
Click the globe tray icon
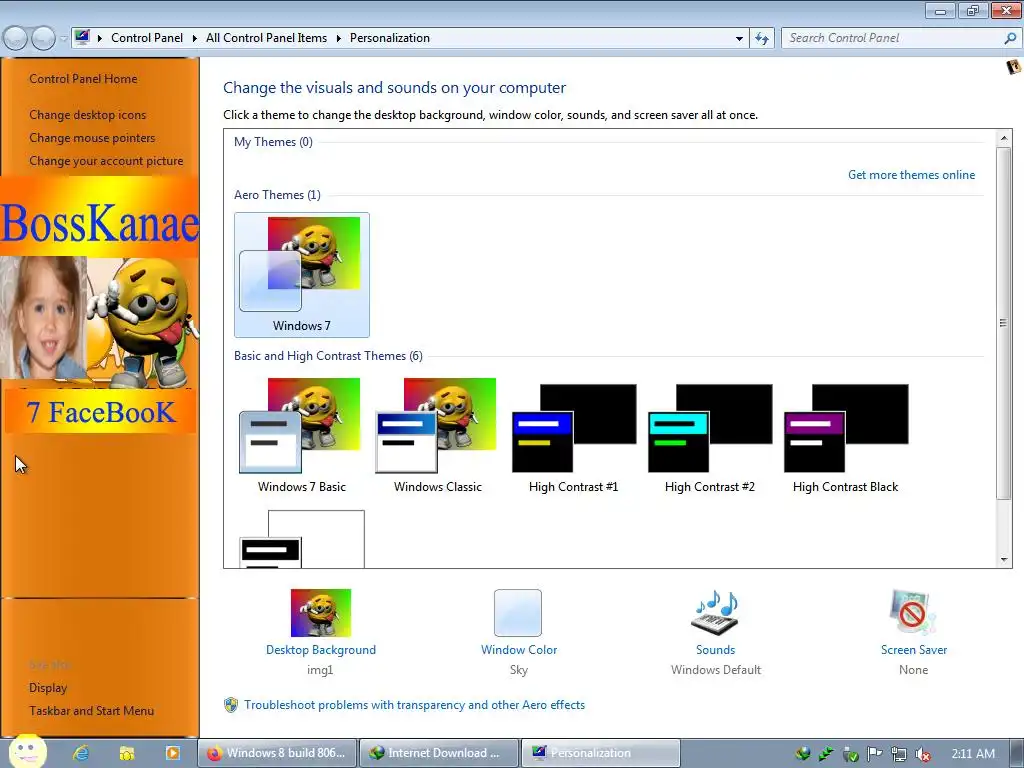(803, 754)
